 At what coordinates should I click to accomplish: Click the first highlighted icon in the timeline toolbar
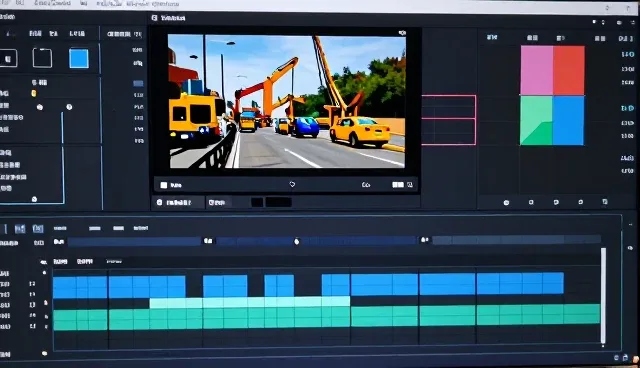20,229
